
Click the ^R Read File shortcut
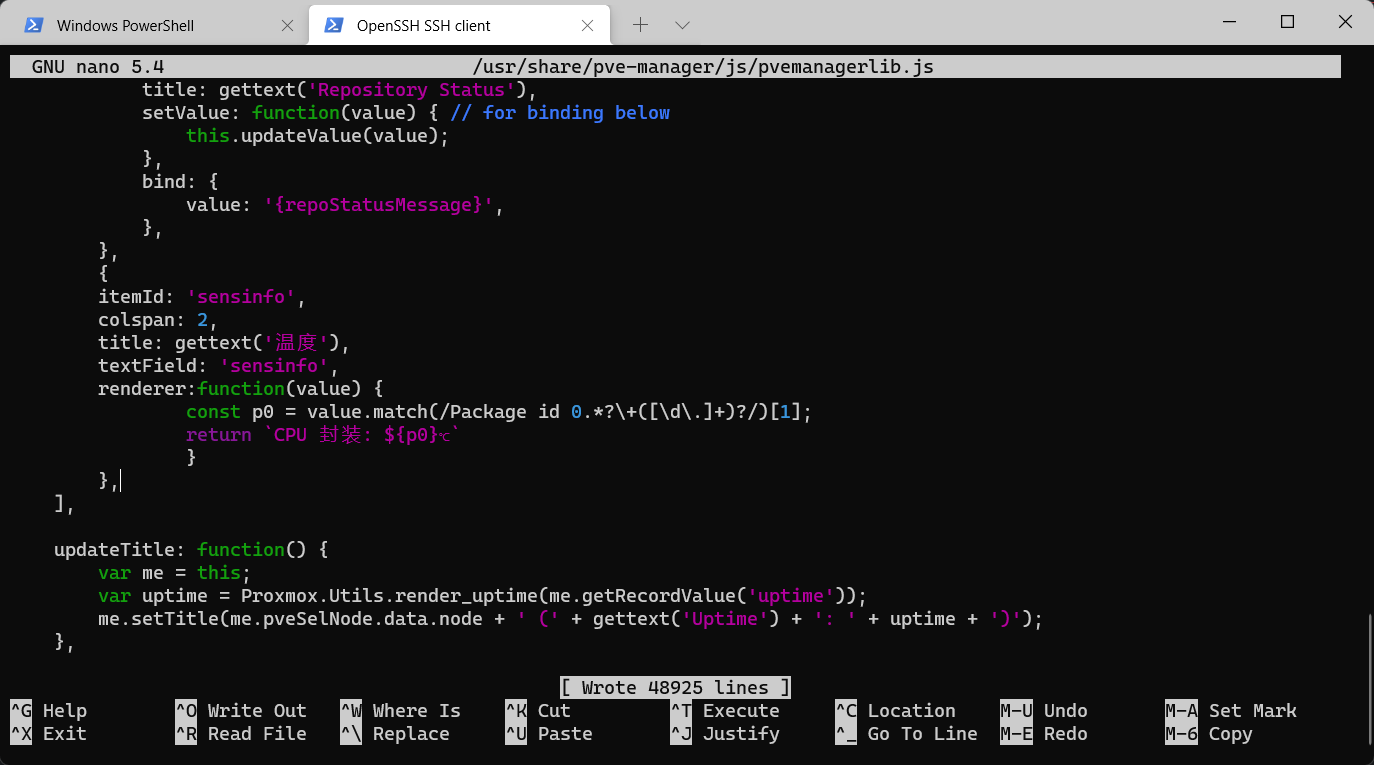coord(241,734)
